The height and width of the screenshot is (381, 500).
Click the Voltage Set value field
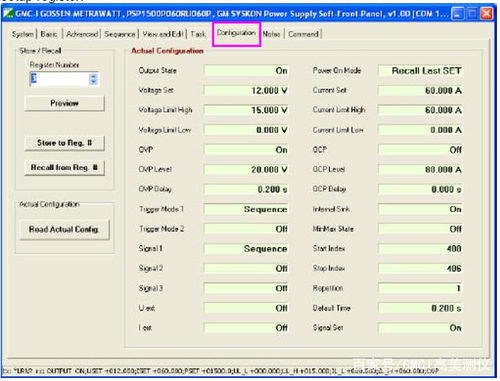(x=246, y=90)
